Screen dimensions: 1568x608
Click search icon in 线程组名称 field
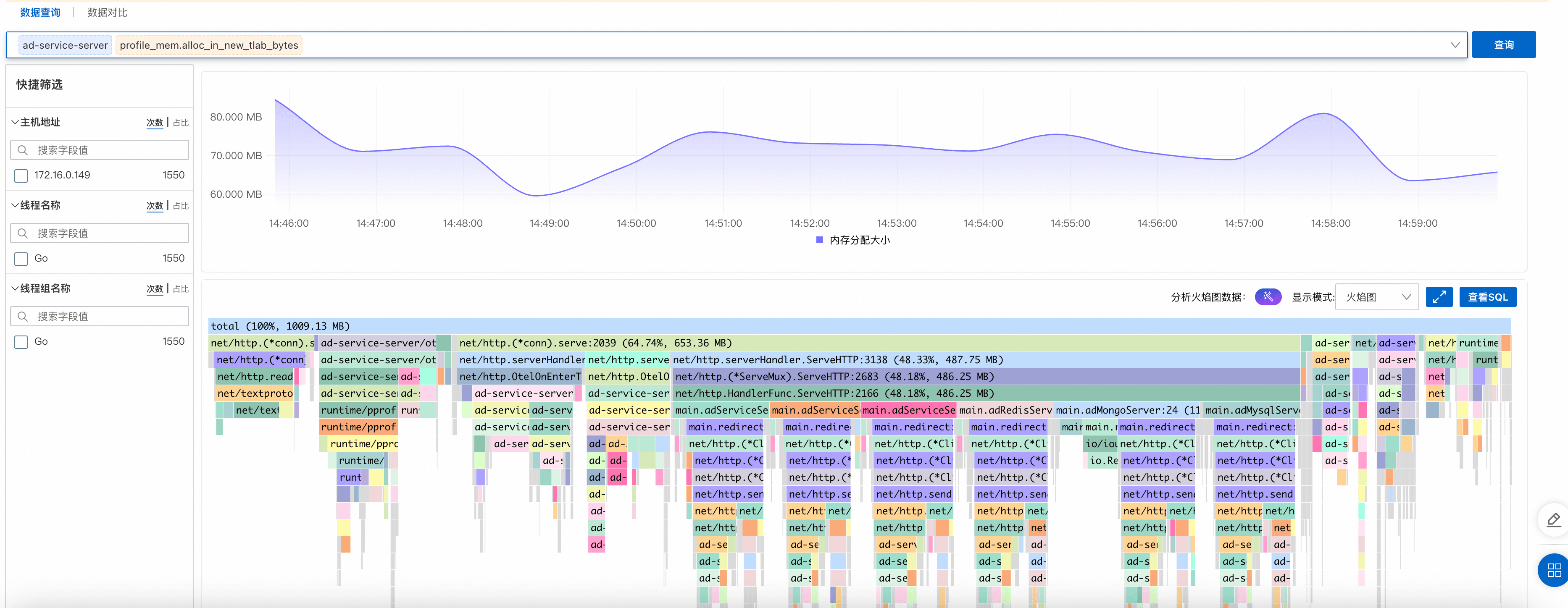[23, 317]
